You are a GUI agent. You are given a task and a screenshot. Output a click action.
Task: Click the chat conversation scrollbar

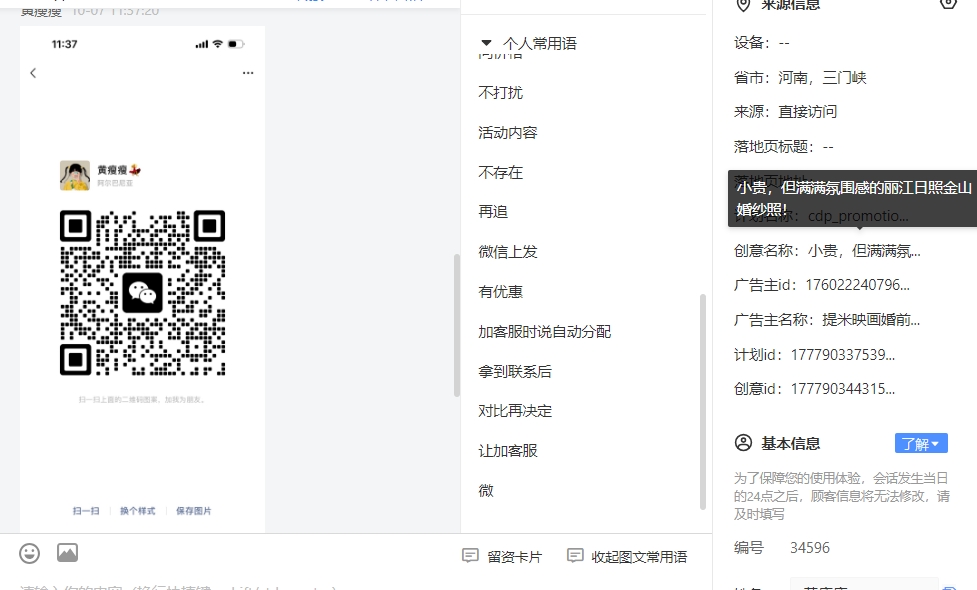(457, 325)
